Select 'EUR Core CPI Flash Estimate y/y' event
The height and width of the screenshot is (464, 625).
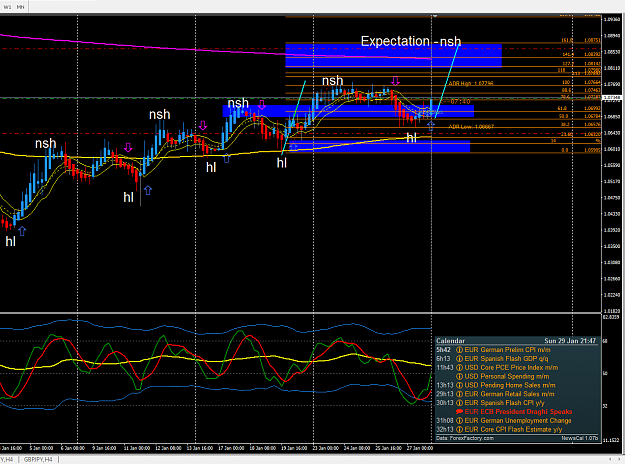tap(513, 429)
